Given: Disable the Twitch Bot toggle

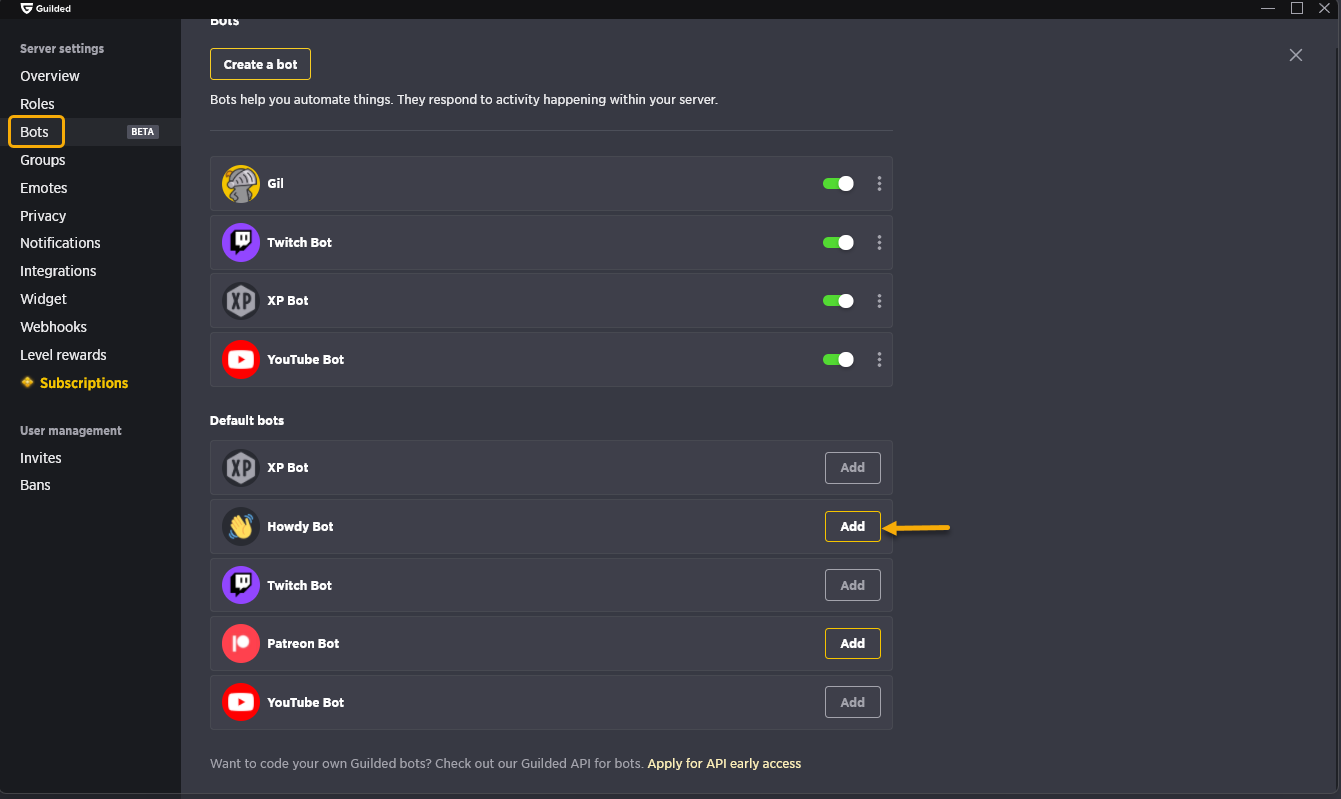Looking at the screenshot, I should click(x=838, y=242).
